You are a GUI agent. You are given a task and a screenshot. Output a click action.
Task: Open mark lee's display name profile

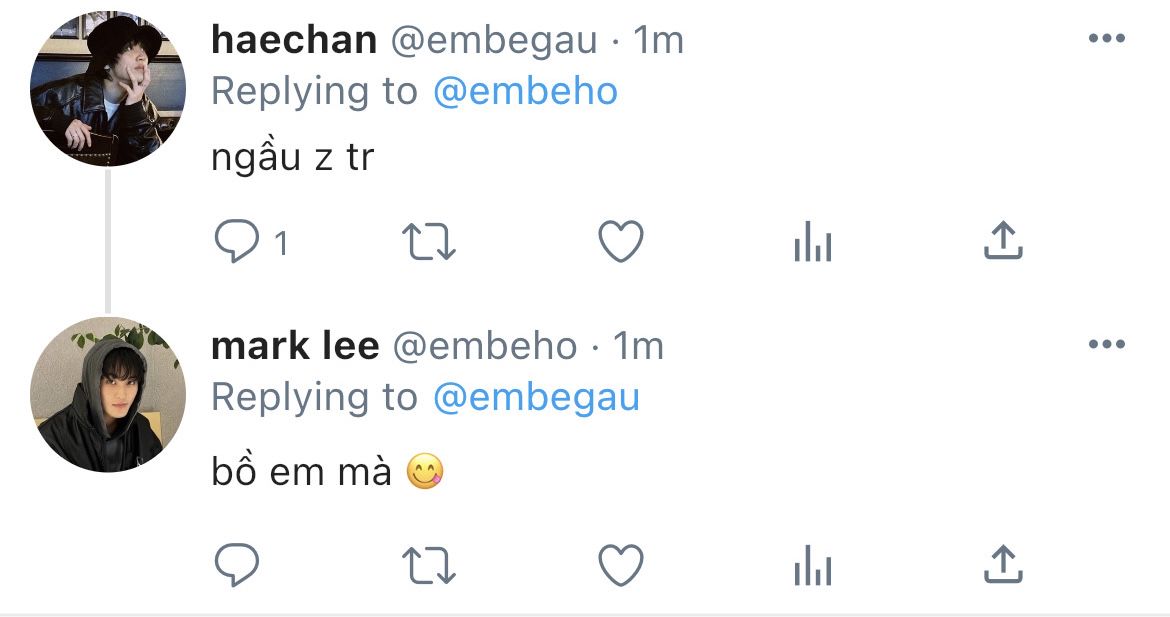point(295,346)
